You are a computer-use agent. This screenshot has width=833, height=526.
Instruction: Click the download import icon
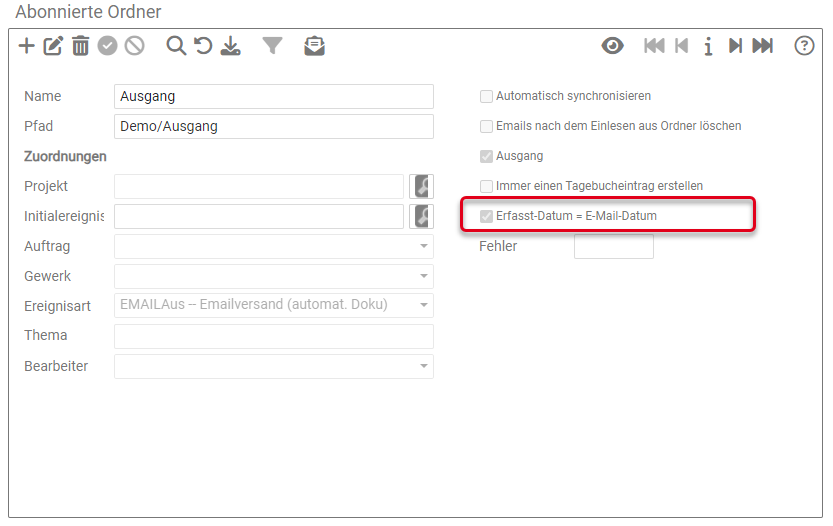tap(231, 46)
